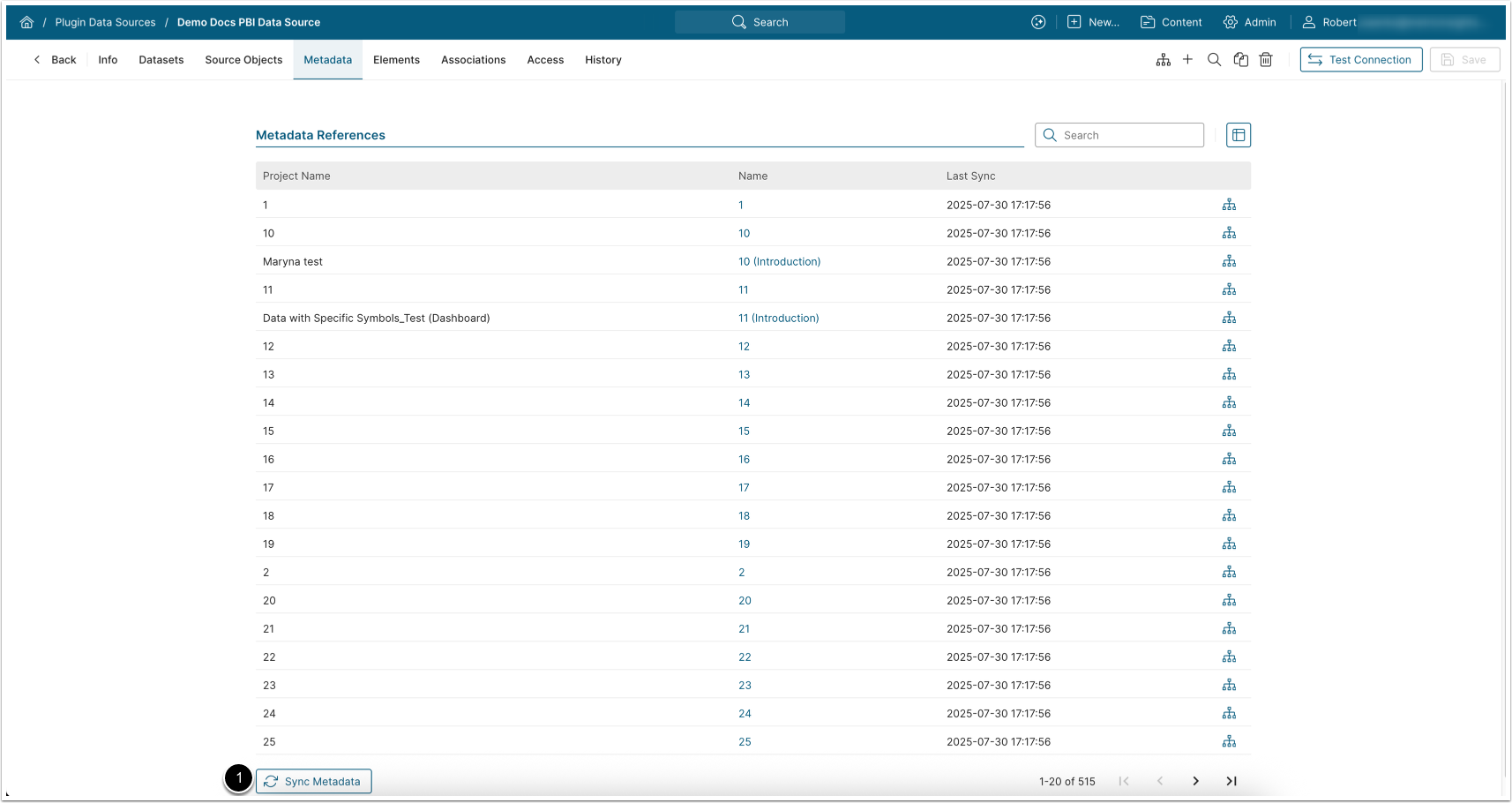Open the hierarchy icon in top toolbar
The image size is (1512, 803).
point(1164,60)
